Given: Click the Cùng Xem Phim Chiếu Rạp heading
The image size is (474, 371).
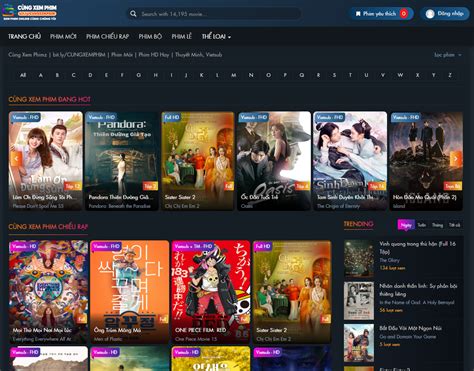Looking at the screenshot, I should point(48,227).
